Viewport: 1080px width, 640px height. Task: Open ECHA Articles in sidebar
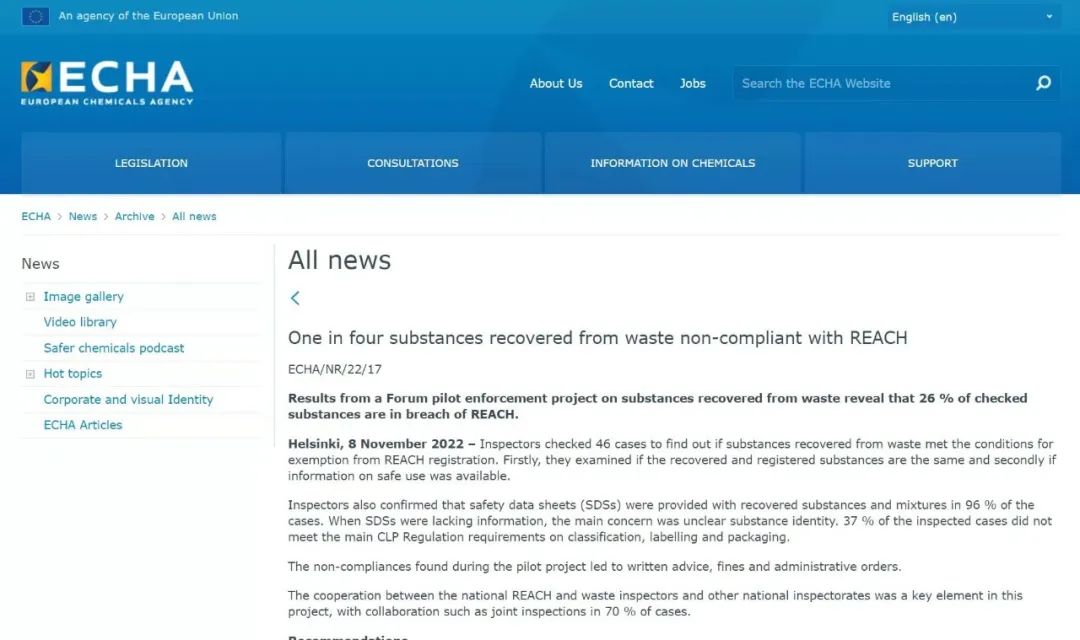(x=83, y=425)
